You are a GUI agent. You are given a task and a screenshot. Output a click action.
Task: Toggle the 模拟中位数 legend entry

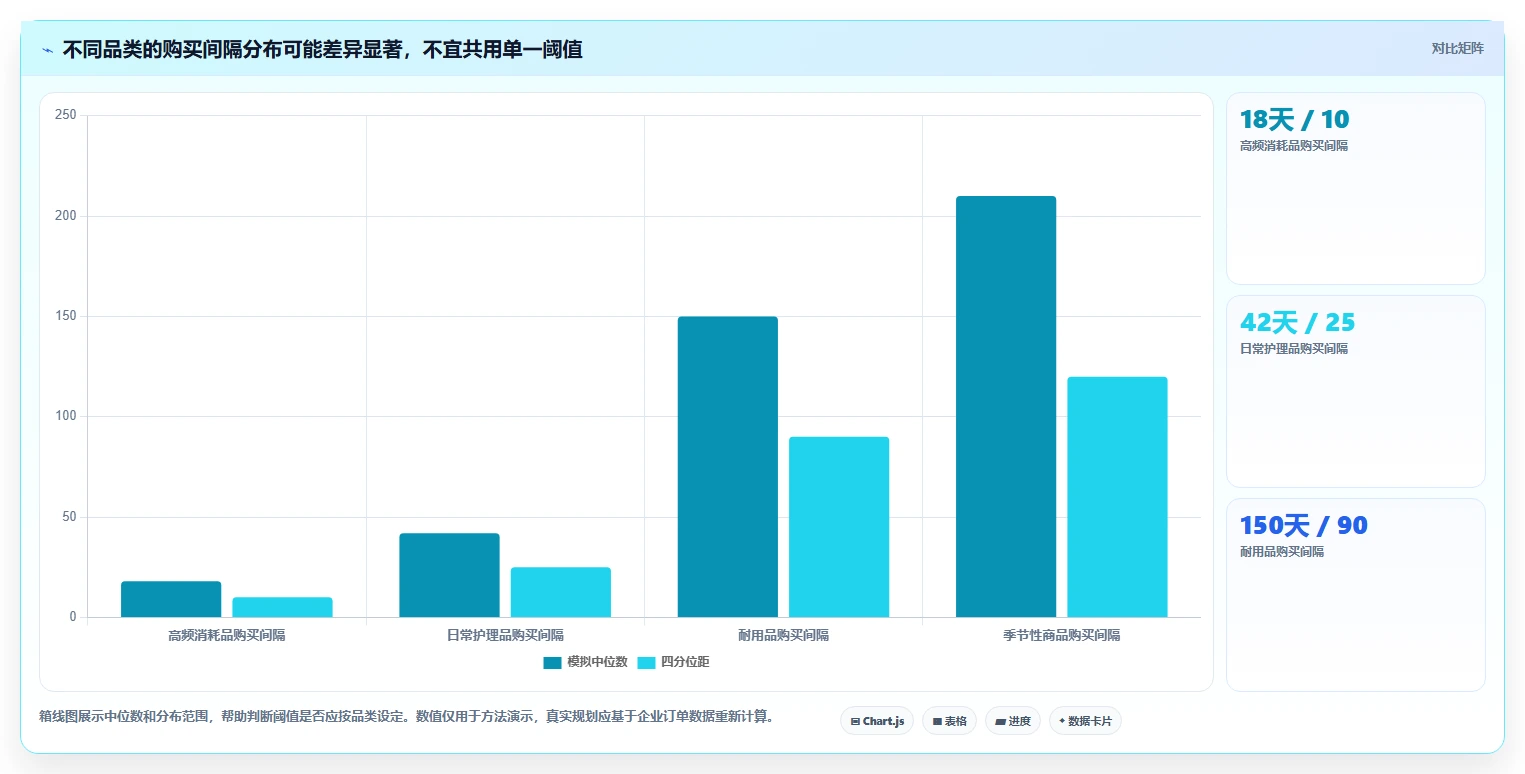click(x=585, y=662)
